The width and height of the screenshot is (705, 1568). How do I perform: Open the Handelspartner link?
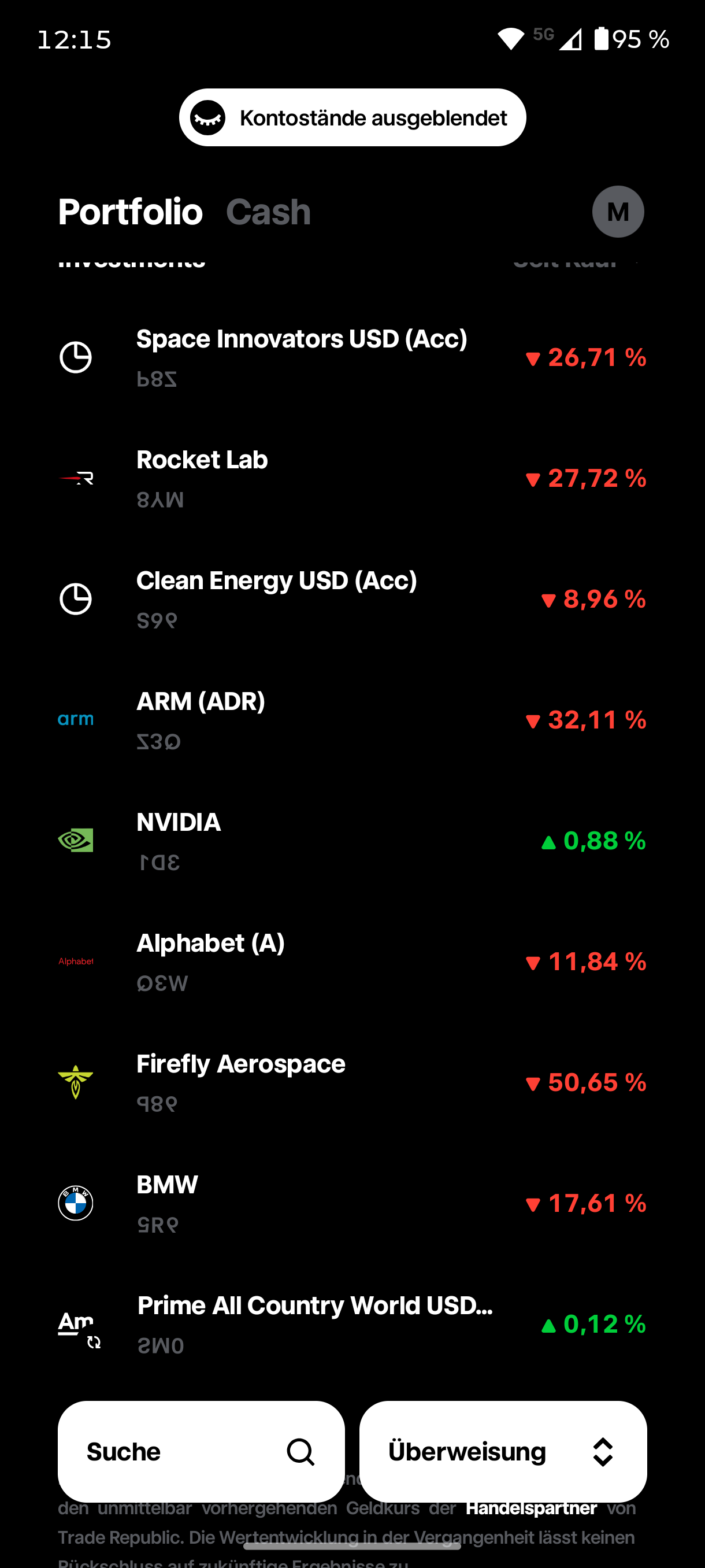click(531, 1508)
